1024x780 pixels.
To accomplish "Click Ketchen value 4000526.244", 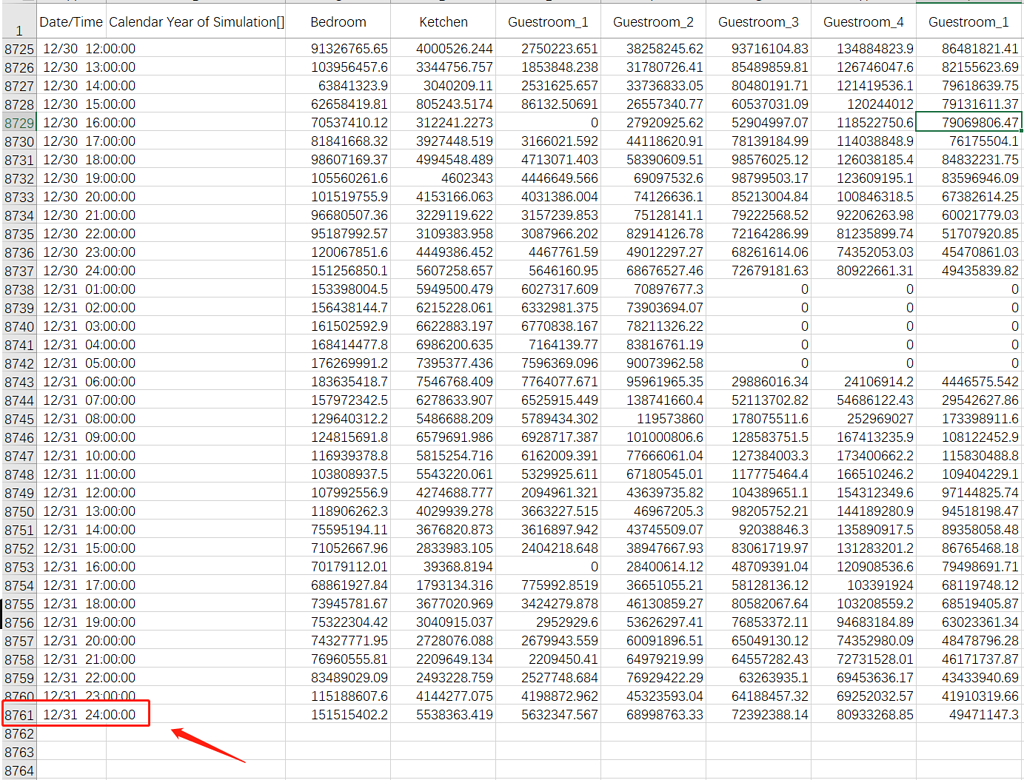I will pos(443,48).
